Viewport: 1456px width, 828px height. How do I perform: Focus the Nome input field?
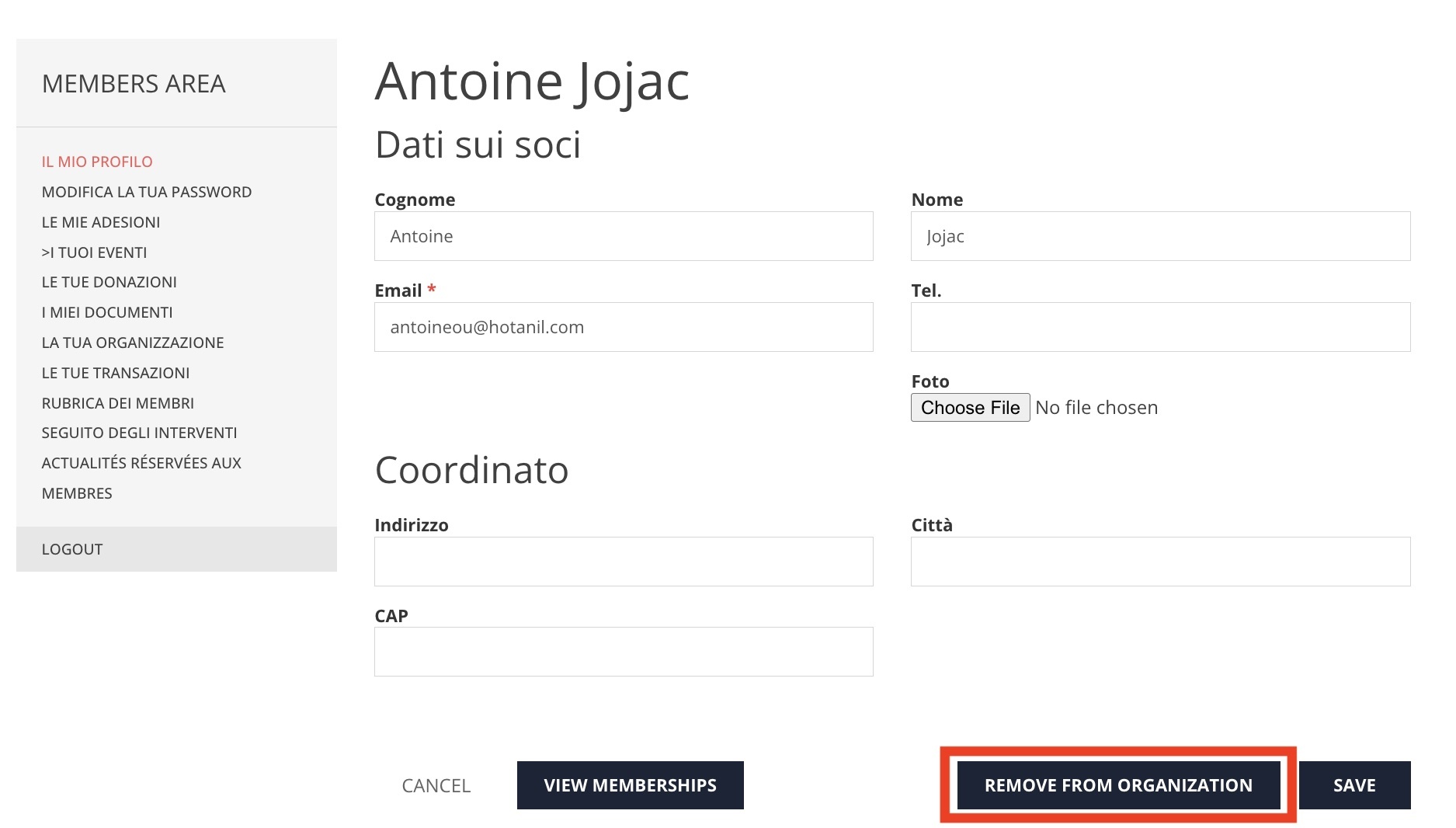pyautogui.click(x=1160, y=236)
